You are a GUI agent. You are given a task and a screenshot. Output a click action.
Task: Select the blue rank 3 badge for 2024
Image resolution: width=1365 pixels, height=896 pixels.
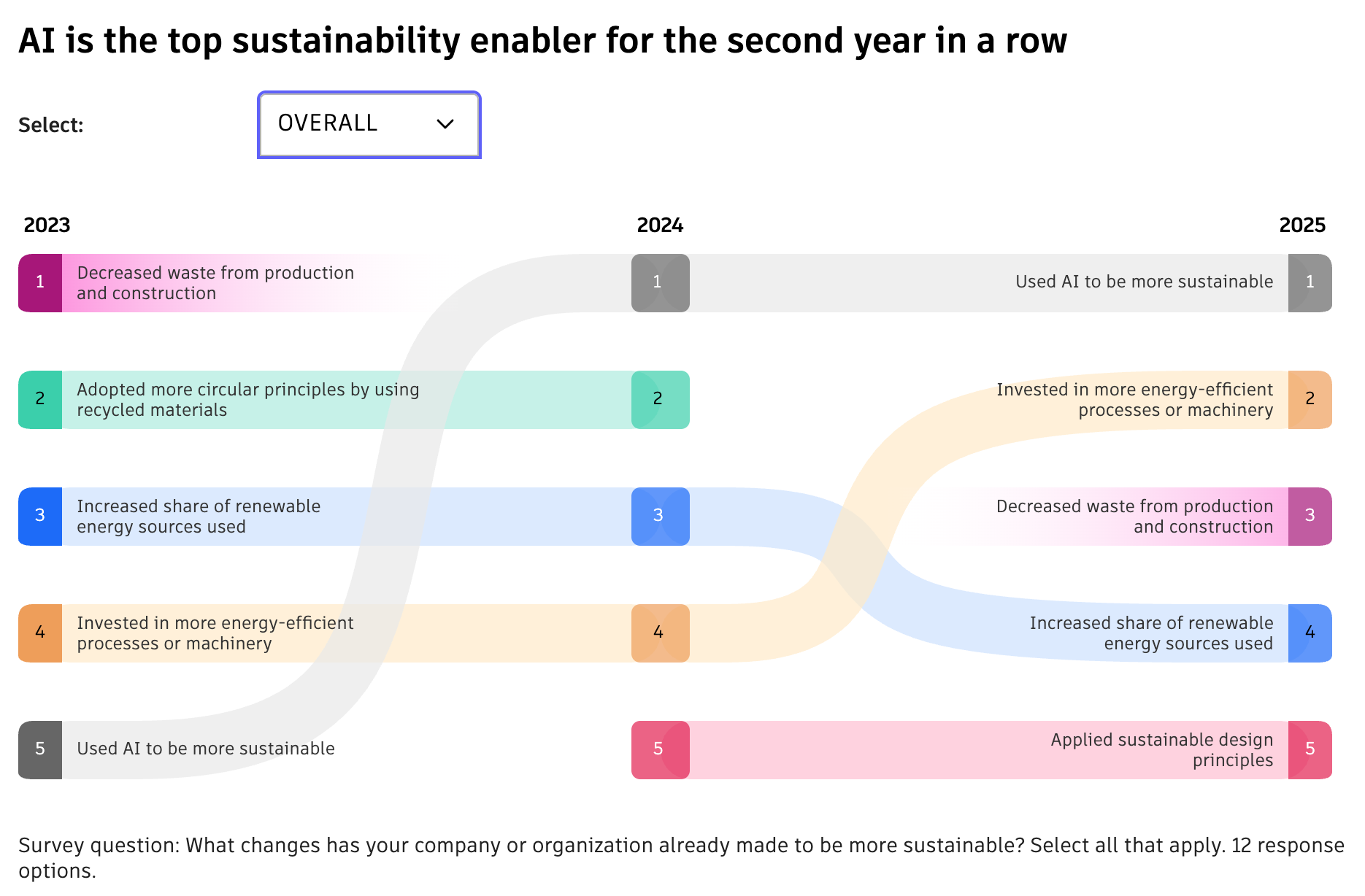659,517
